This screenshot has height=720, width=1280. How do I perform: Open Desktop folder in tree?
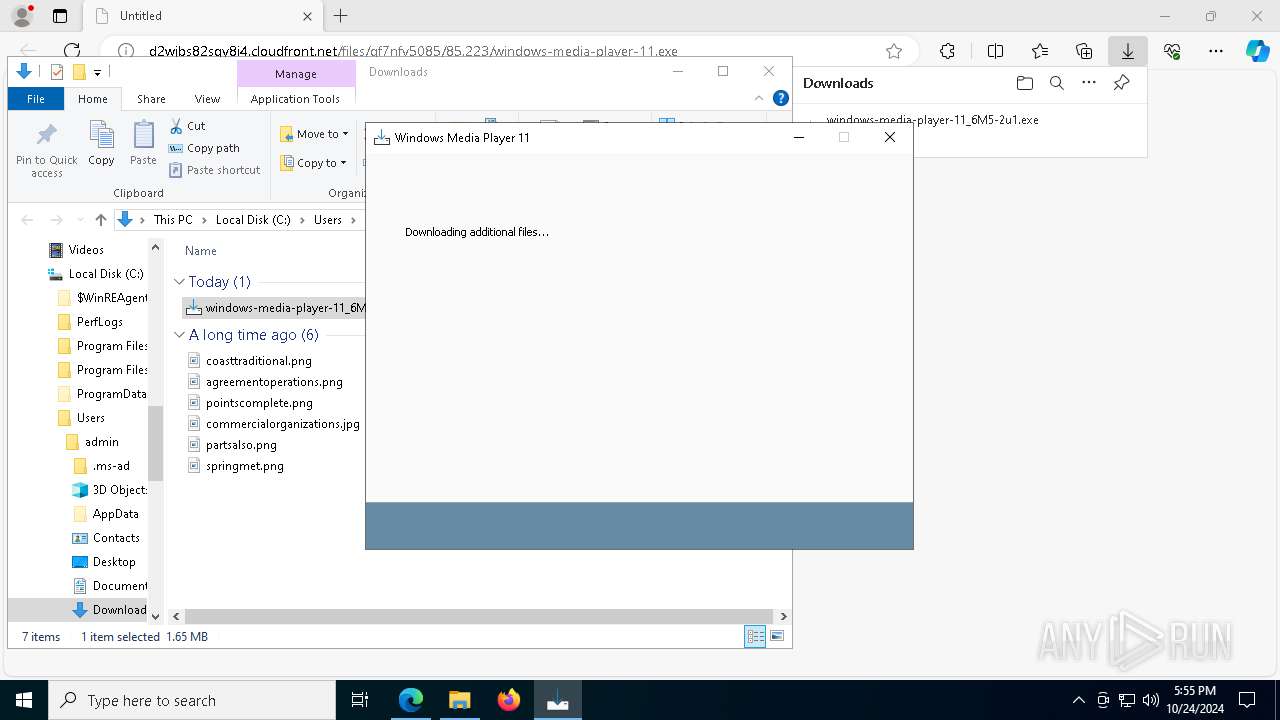click(114, 562)
